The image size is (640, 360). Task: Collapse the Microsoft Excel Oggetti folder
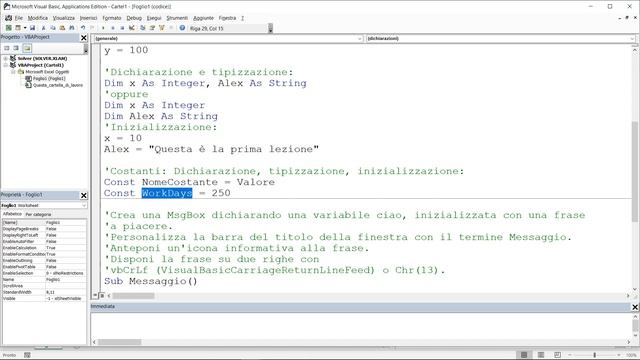pos(13,71)
